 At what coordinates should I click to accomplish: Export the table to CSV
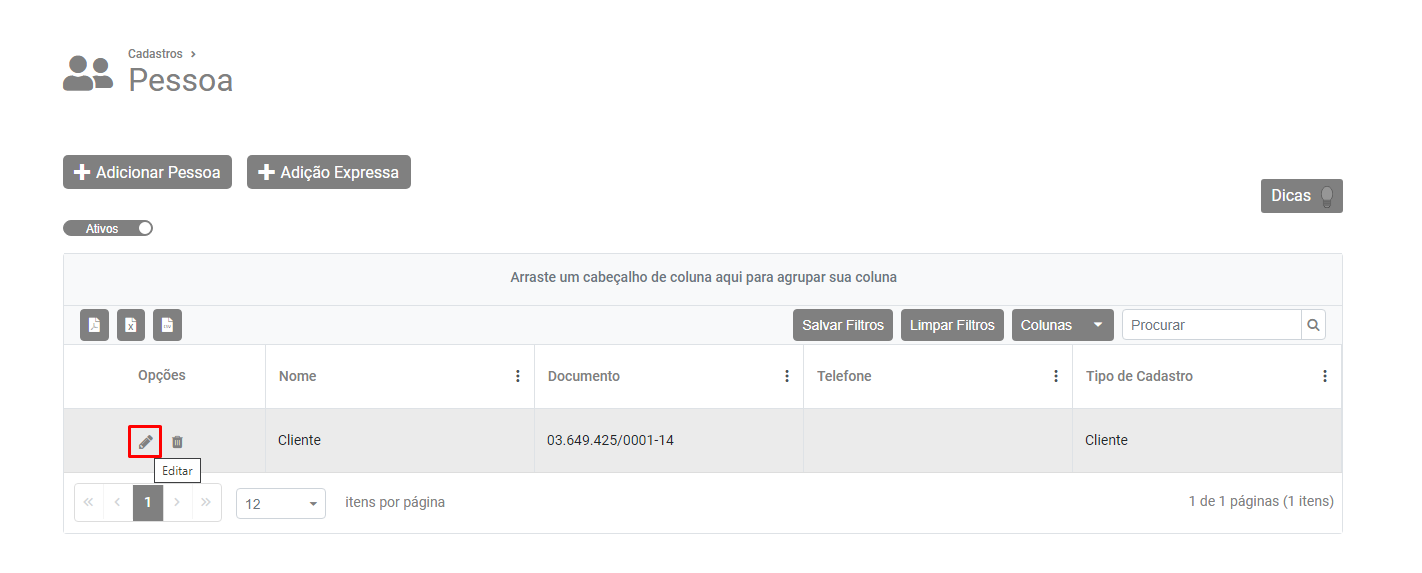(x=167, y=325)
